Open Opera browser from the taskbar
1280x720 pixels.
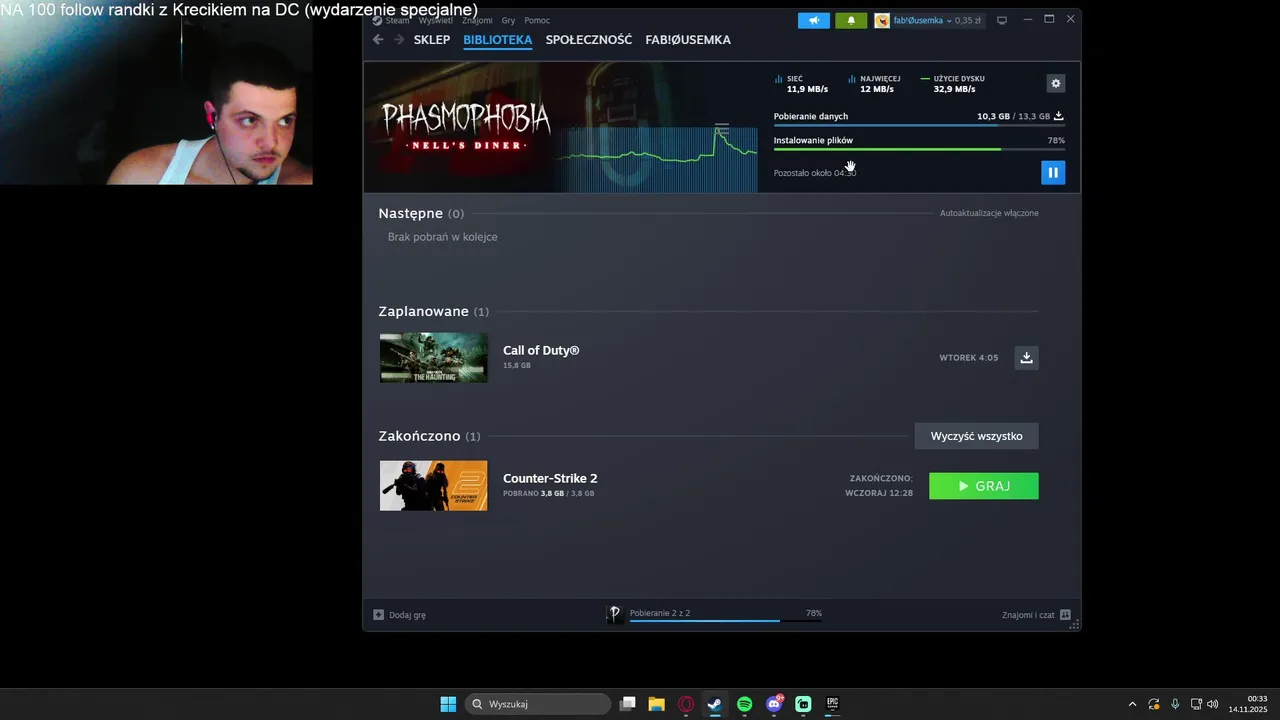point(686,704)
